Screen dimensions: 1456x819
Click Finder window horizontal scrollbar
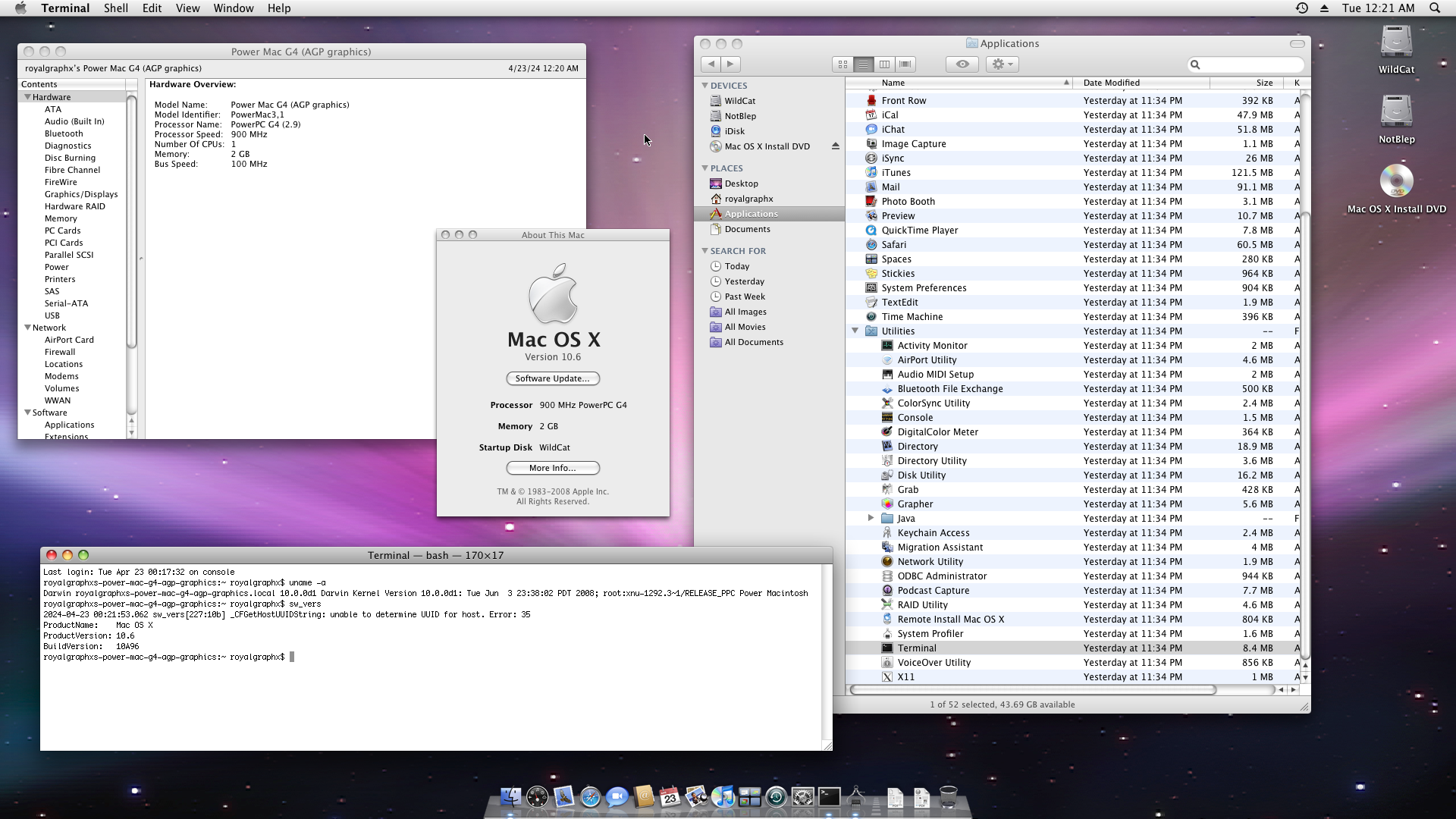point(1032,689)
